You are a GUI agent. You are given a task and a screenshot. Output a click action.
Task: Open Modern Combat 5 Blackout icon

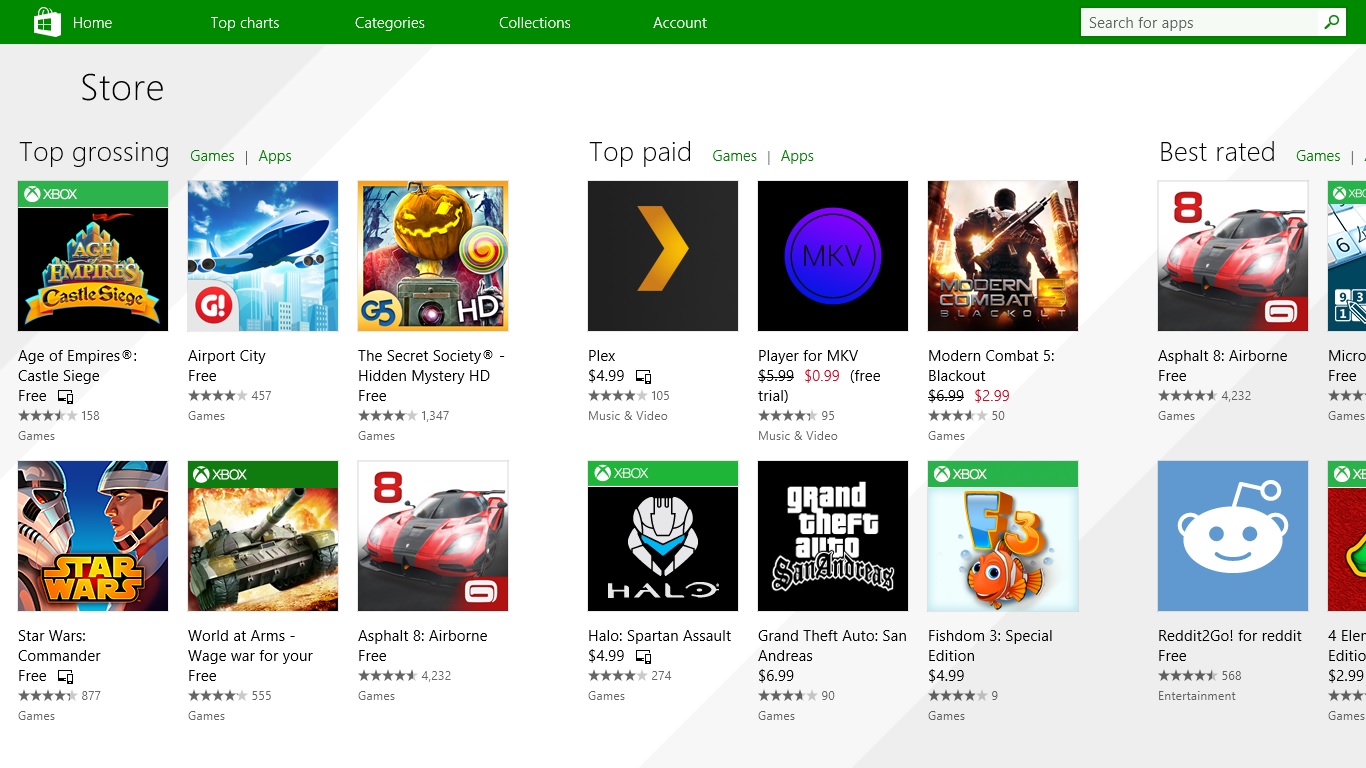pos(1003,256)
